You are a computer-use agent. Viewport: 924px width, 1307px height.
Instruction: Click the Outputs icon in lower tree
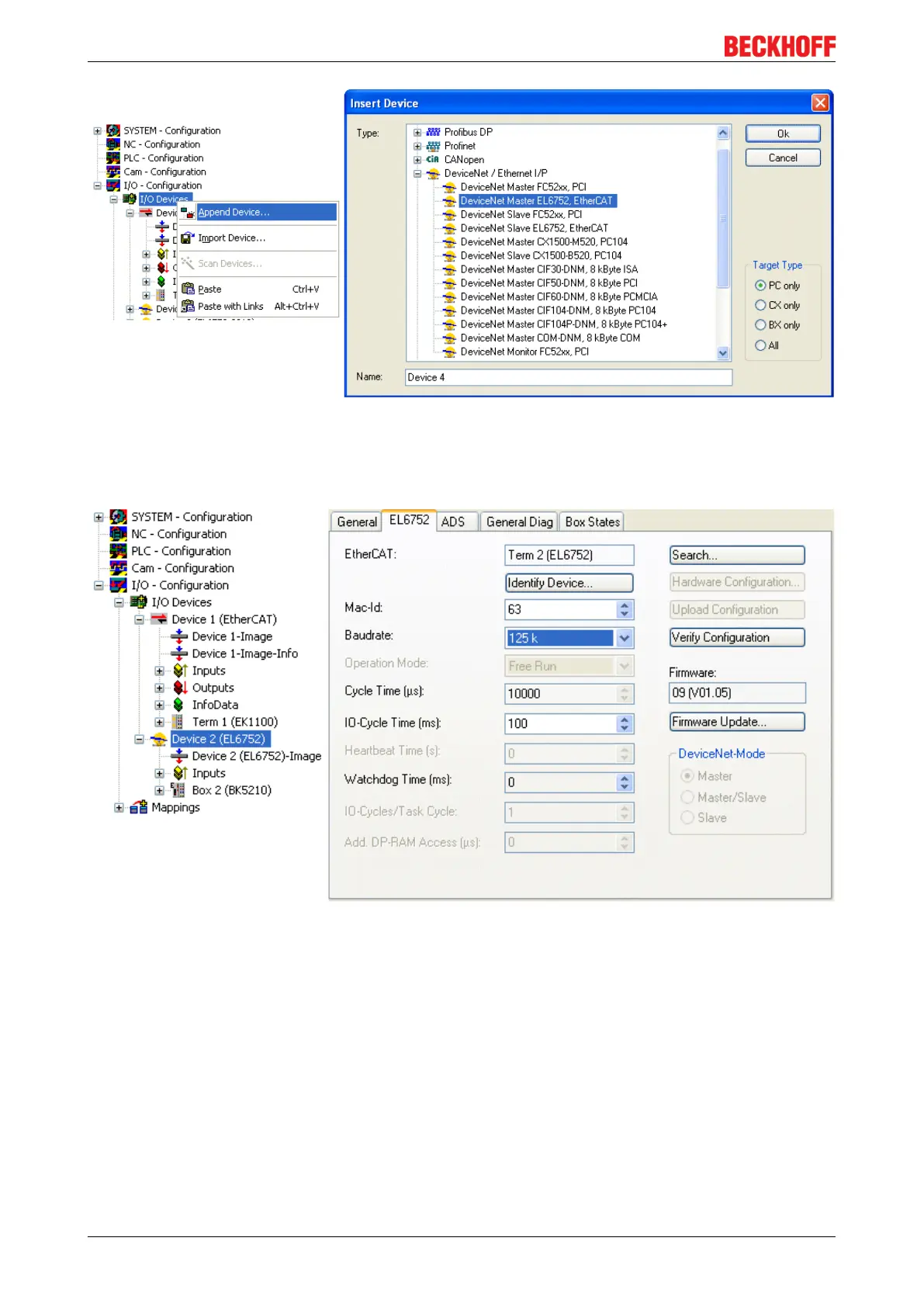(x=179, y=688)
